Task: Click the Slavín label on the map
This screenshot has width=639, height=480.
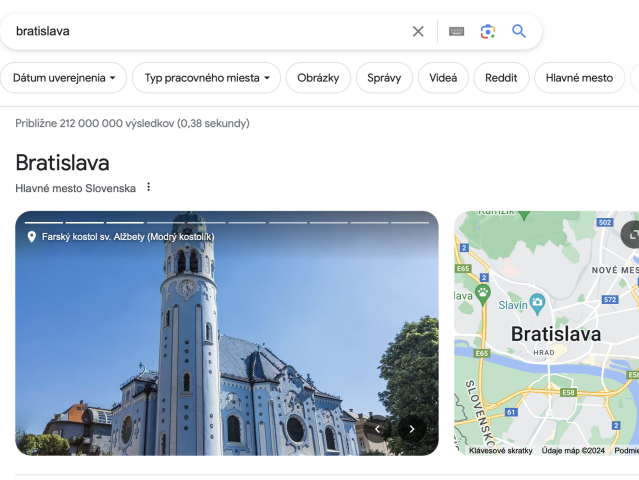Action: point(513,305)
